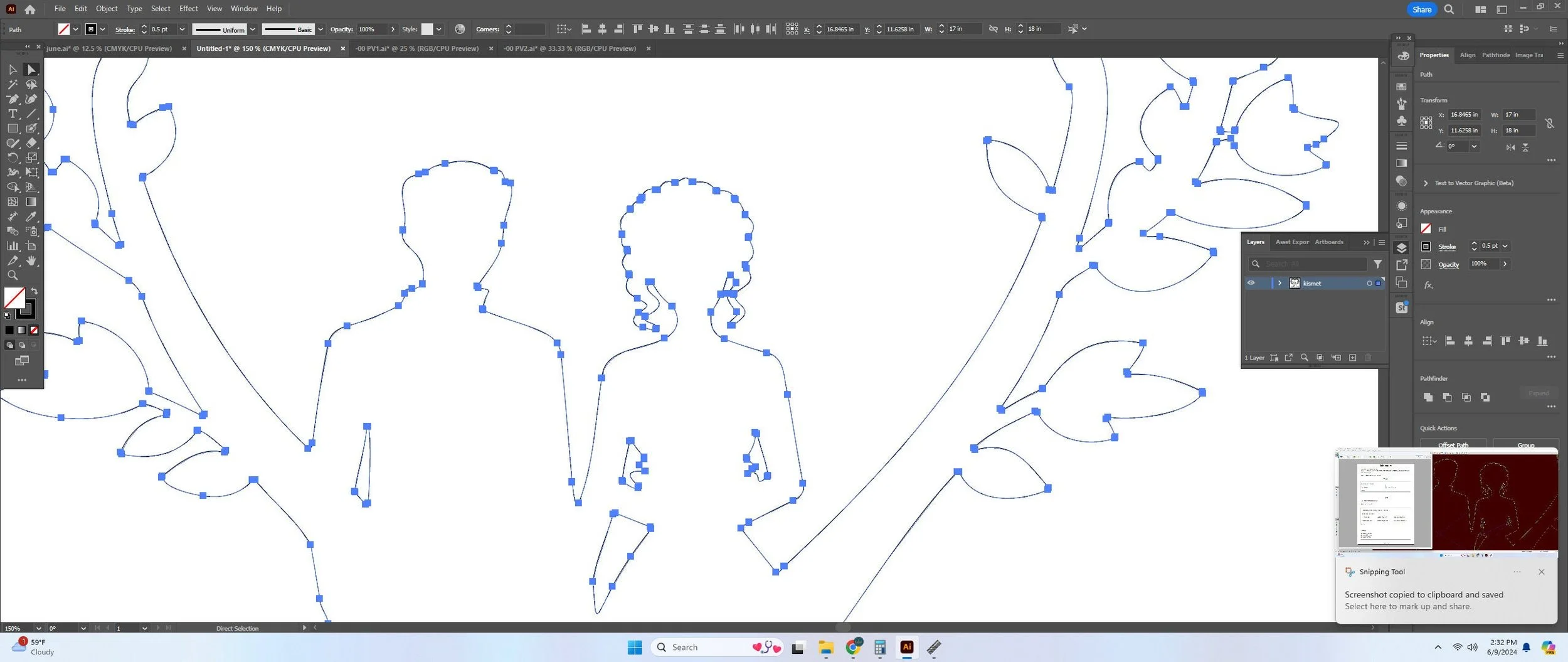Select the Hand tool
The height and width of the screenshot is (662, 1568).
31,260
